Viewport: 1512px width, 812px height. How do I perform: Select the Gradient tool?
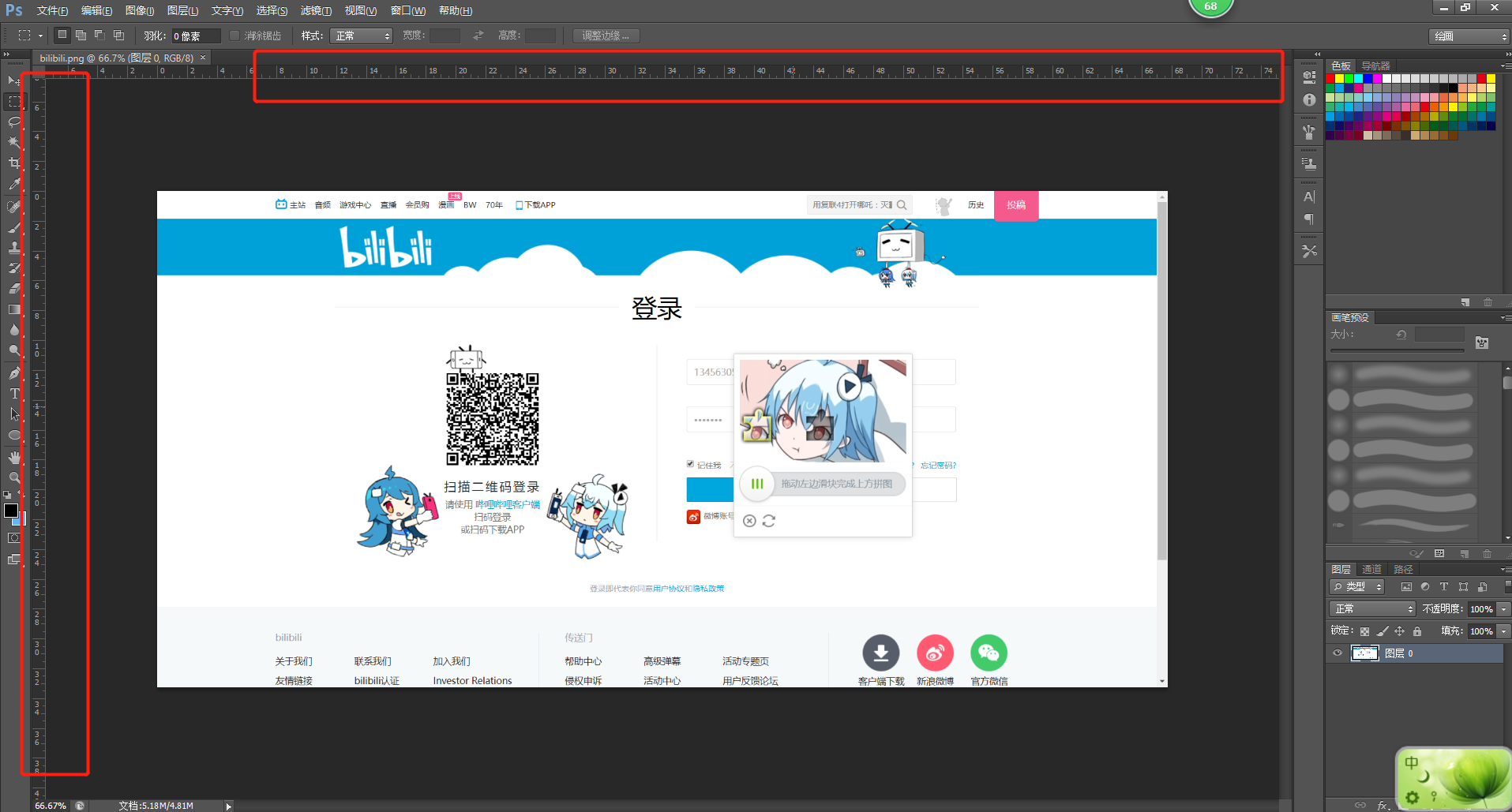click(14, 309)
